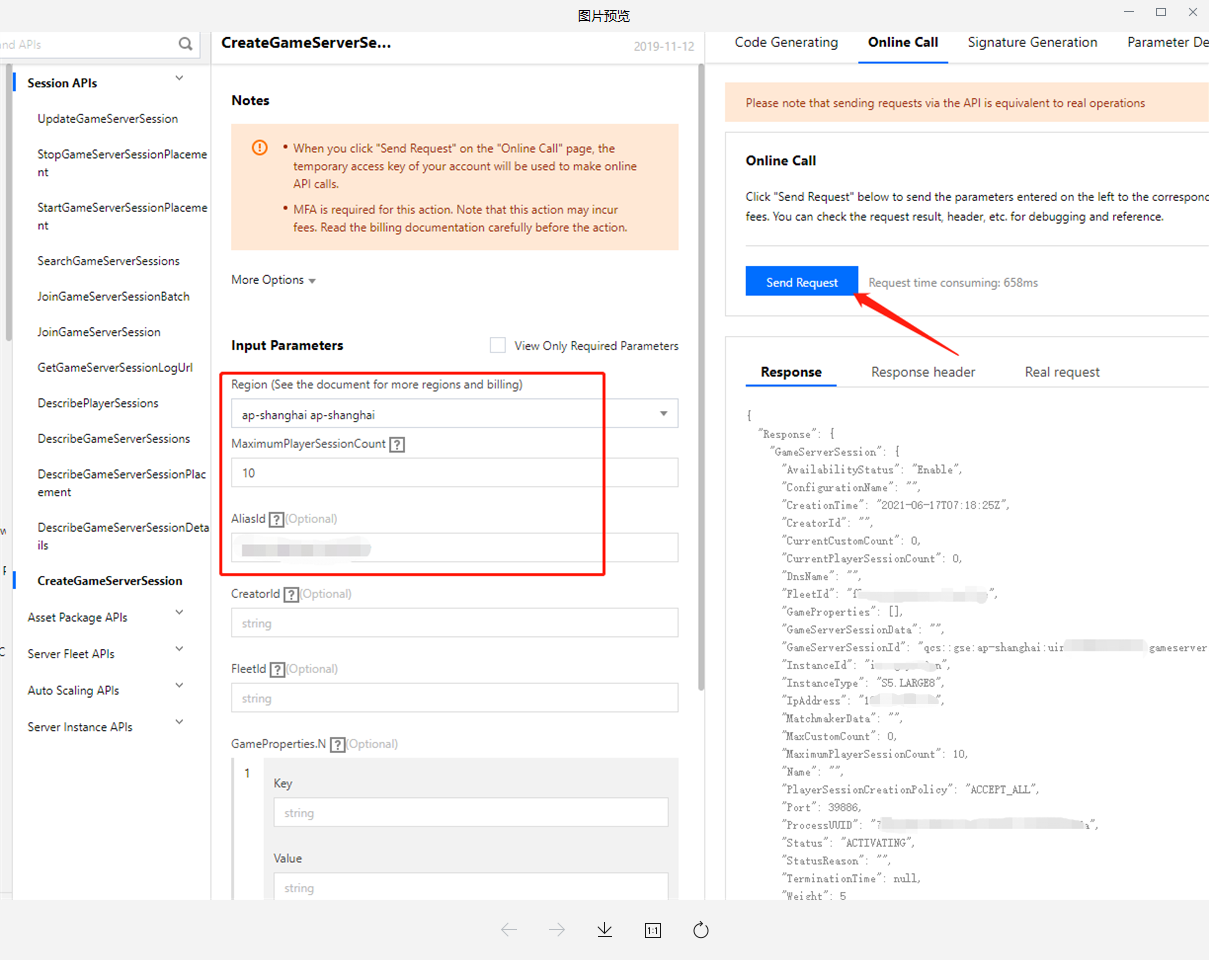Click the left sidebar vertical scrollbar
The width and height of the screenshot is (1209, 960).
coord(10,205)
